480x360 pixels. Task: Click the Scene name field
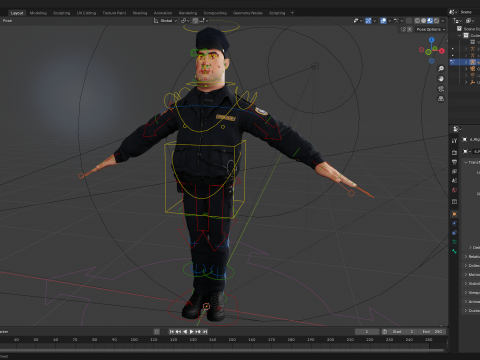point(469,12)
